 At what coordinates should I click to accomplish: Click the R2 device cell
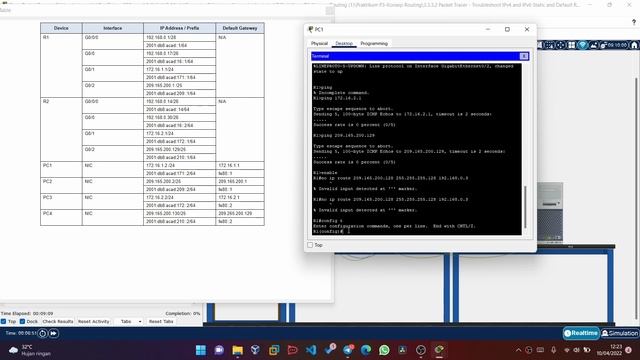(61, 129)
